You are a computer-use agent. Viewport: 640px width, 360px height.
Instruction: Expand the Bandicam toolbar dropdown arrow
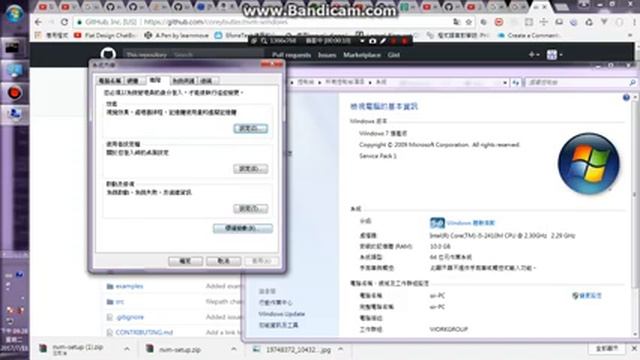362,41
